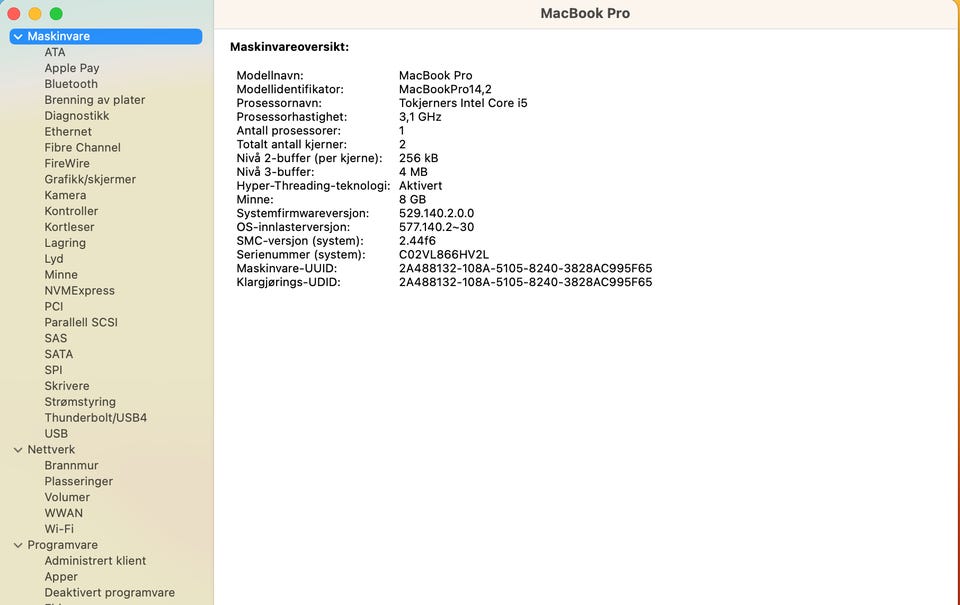Viewport: 960px width, 605px height.
Task: Select Plasseringer in the sidebar
Action: click(x=78, y=482)
